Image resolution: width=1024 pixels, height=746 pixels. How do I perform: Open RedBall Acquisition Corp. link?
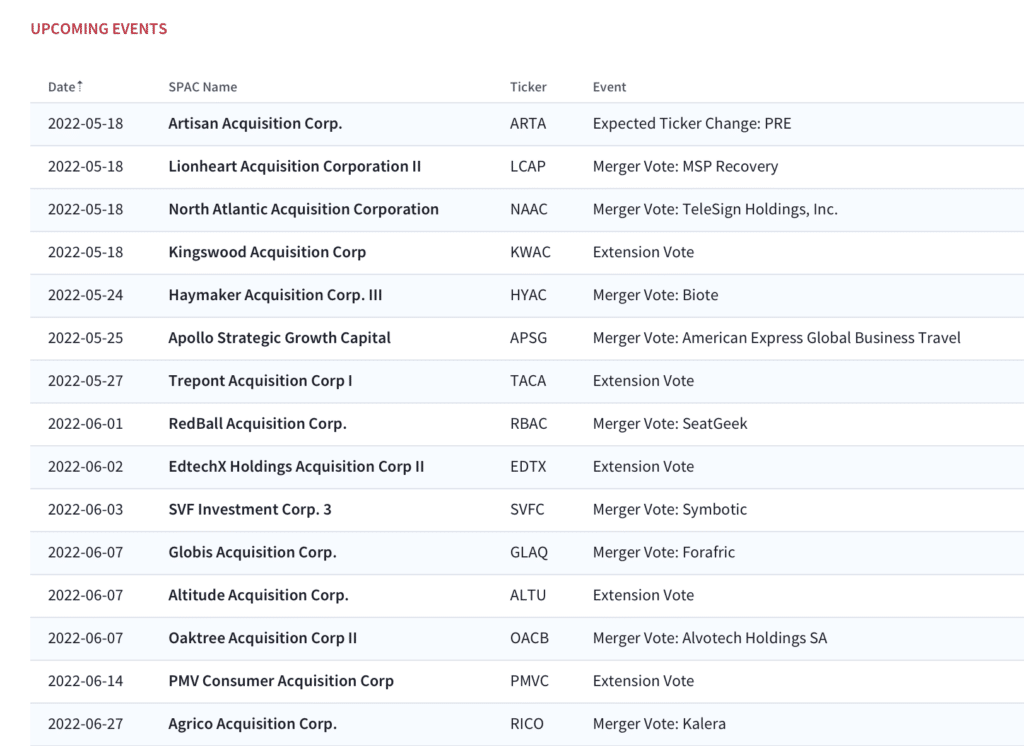pos(257,424)
